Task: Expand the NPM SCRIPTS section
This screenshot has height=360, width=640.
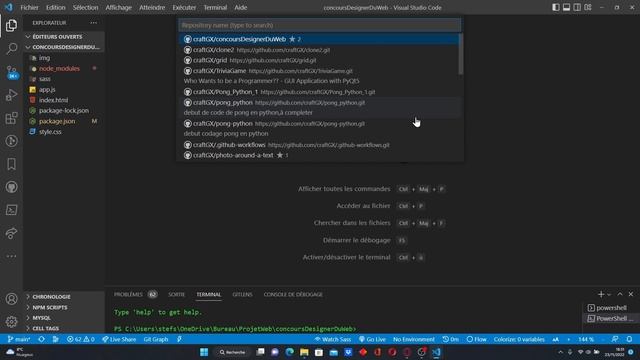Action: click(64, 307)
